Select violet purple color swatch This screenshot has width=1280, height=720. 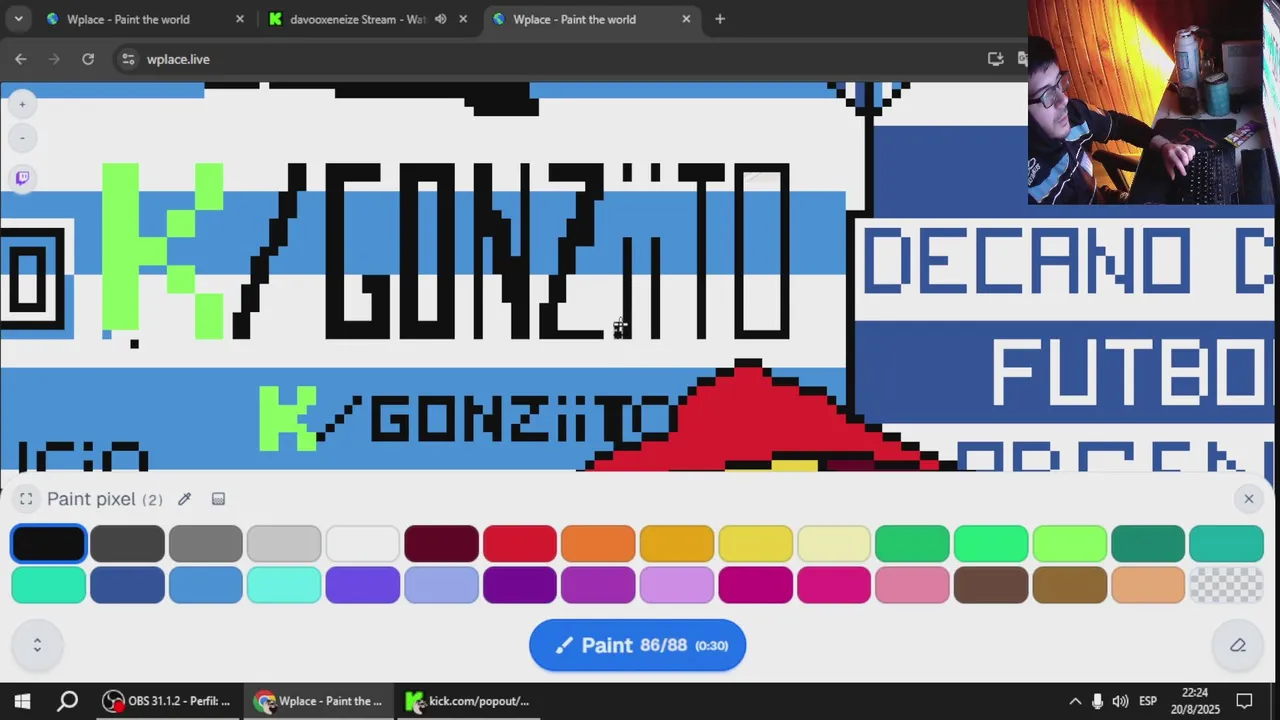click(x=598, y=585)
